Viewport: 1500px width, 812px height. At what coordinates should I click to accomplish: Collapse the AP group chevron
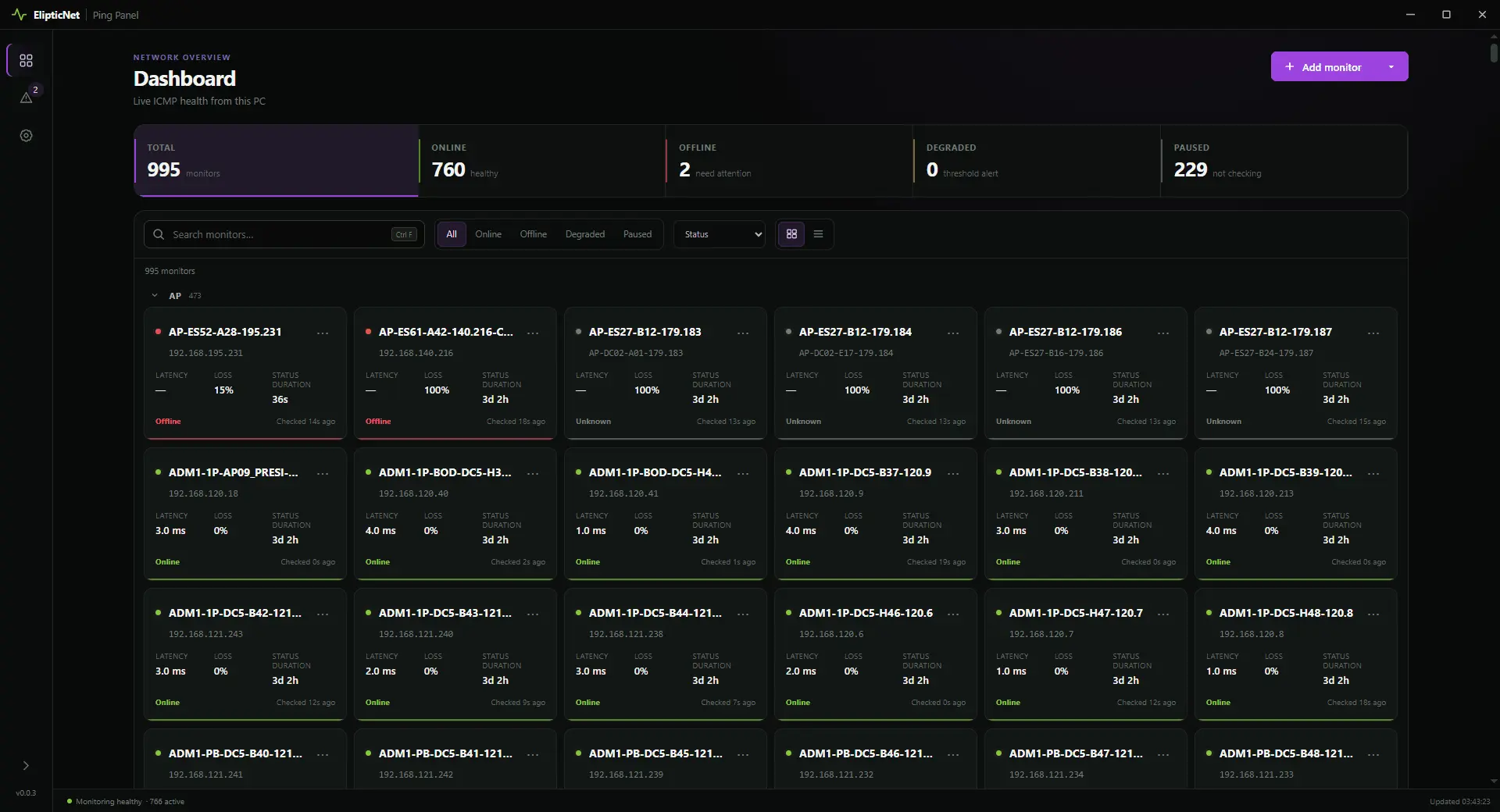click(154, 296)
